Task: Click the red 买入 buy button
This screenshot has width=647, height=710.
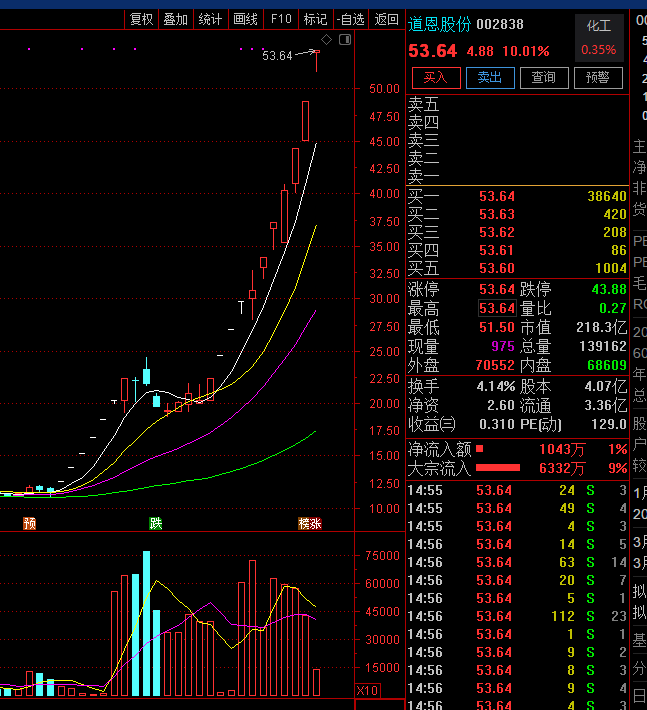Action: (436, 78)
